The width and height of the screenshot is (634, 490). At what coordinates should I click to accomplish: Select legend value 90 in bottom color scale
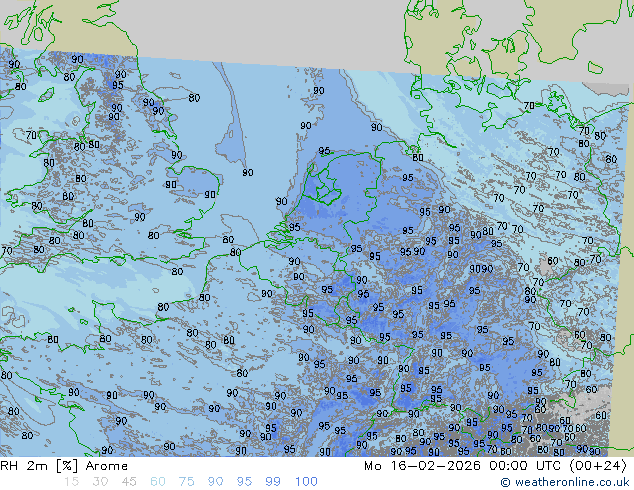point(215,482)
